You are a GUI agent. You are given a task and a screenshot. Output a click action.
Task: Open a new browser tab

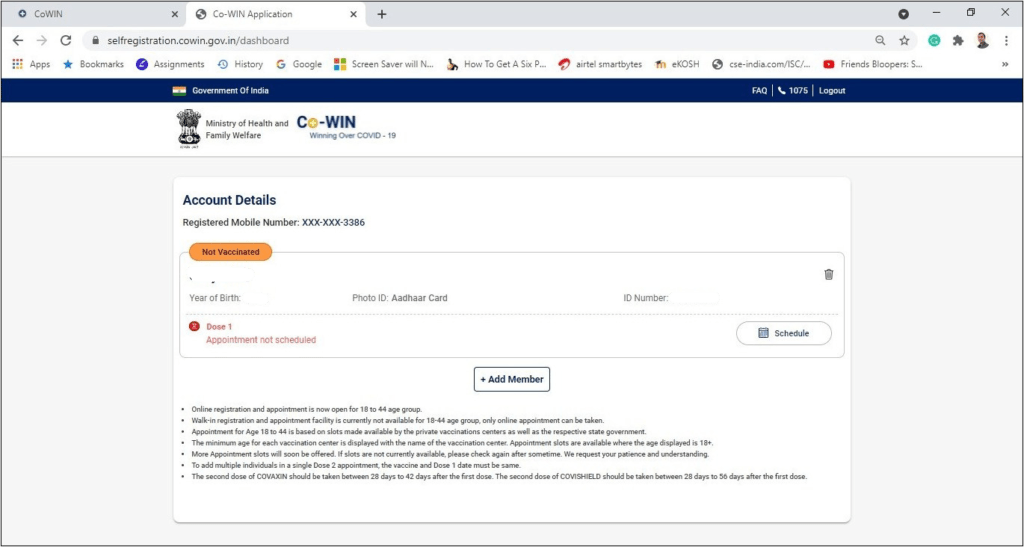[x=382, y=14]
